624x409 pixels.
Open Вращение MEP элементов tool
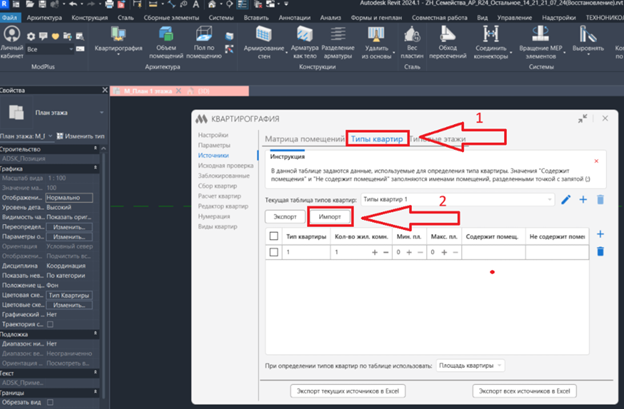tap(540, 42)
